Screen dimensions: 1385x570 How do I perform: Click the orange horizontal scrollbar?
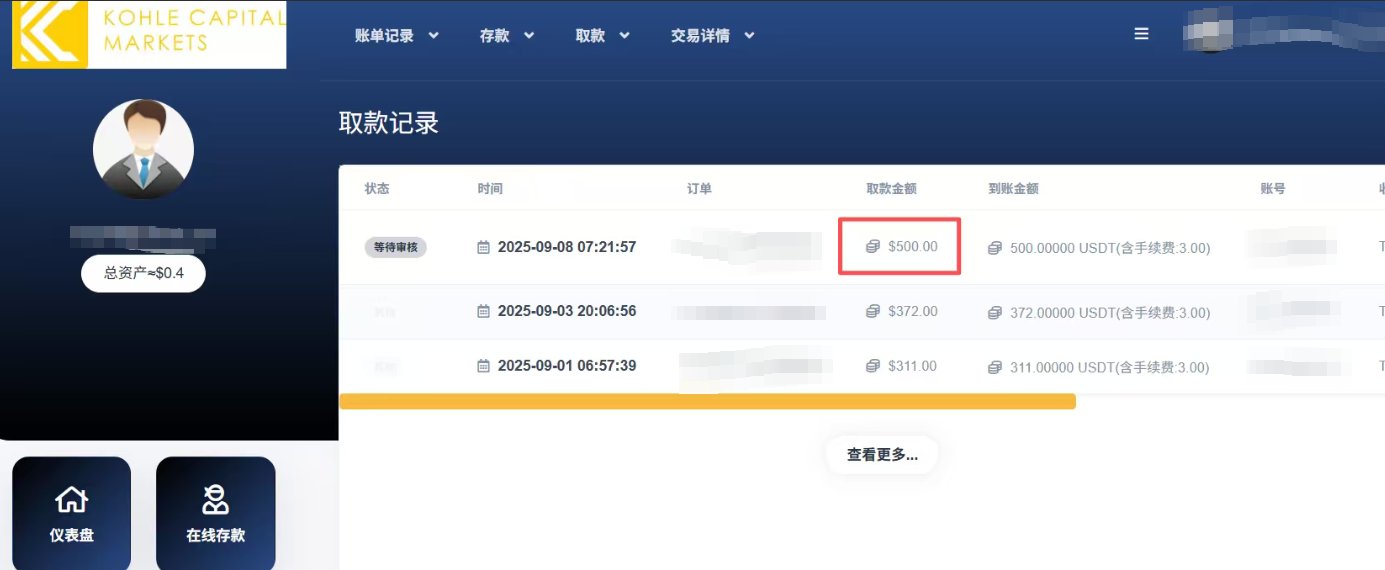click(707, 402)
